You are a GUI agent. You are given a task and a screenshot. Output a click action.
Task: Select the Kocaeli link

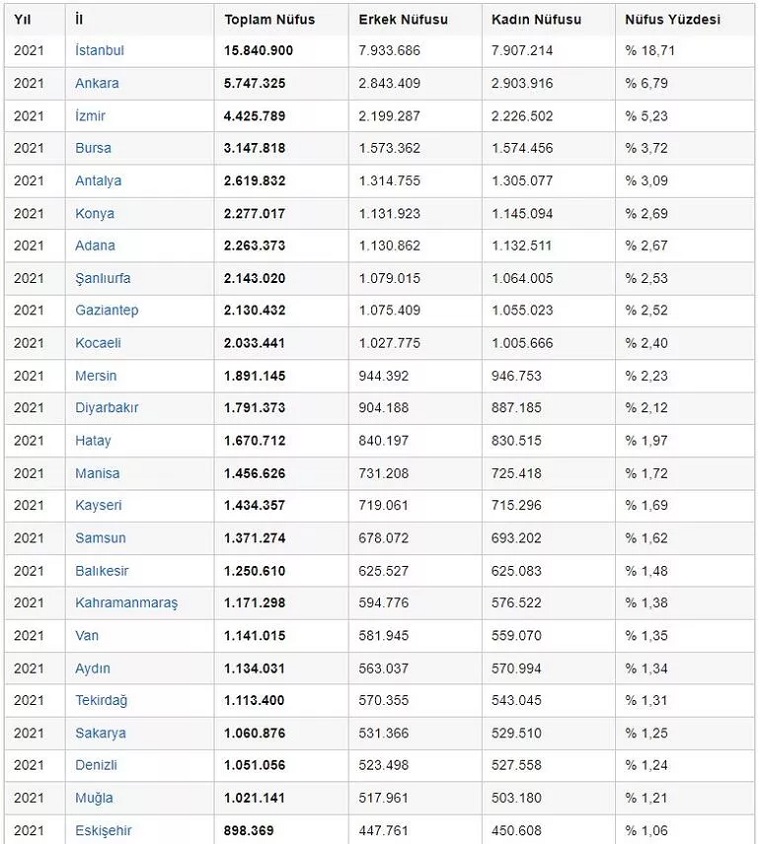point(98,343)
